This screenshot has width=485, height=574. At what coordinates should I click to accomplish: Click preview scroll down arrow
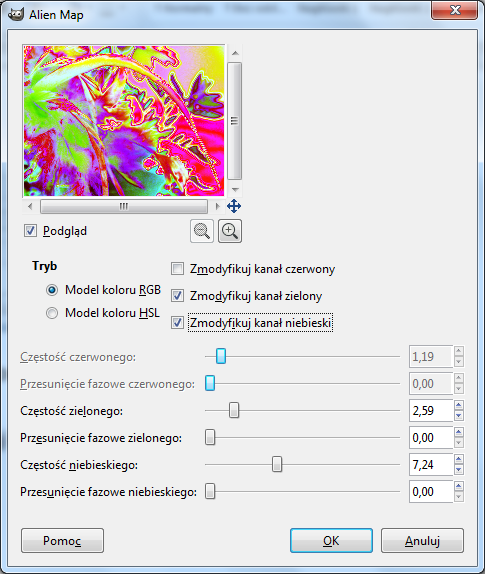point(235,189)
